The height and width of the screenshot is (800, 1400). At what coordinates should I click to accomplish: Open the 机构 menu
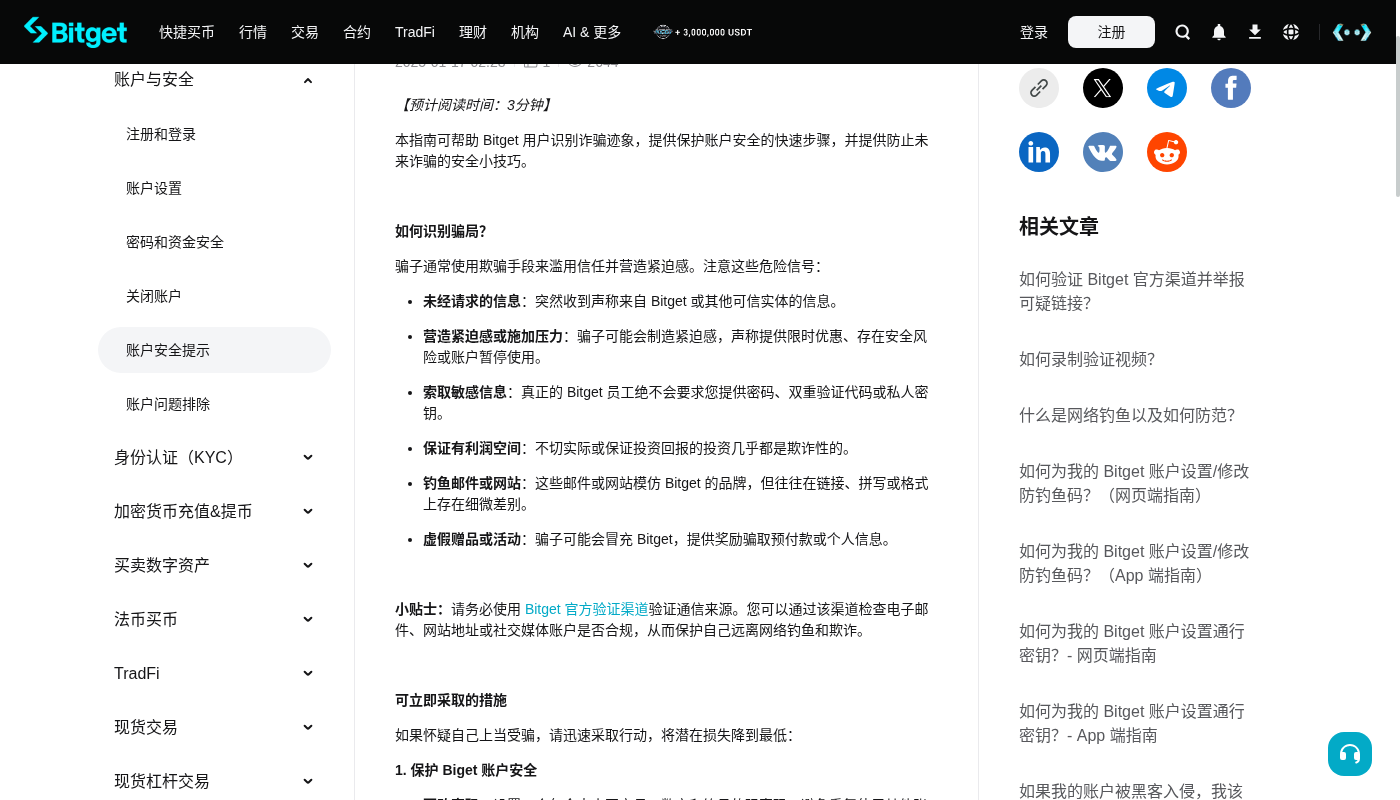(525, 32)
